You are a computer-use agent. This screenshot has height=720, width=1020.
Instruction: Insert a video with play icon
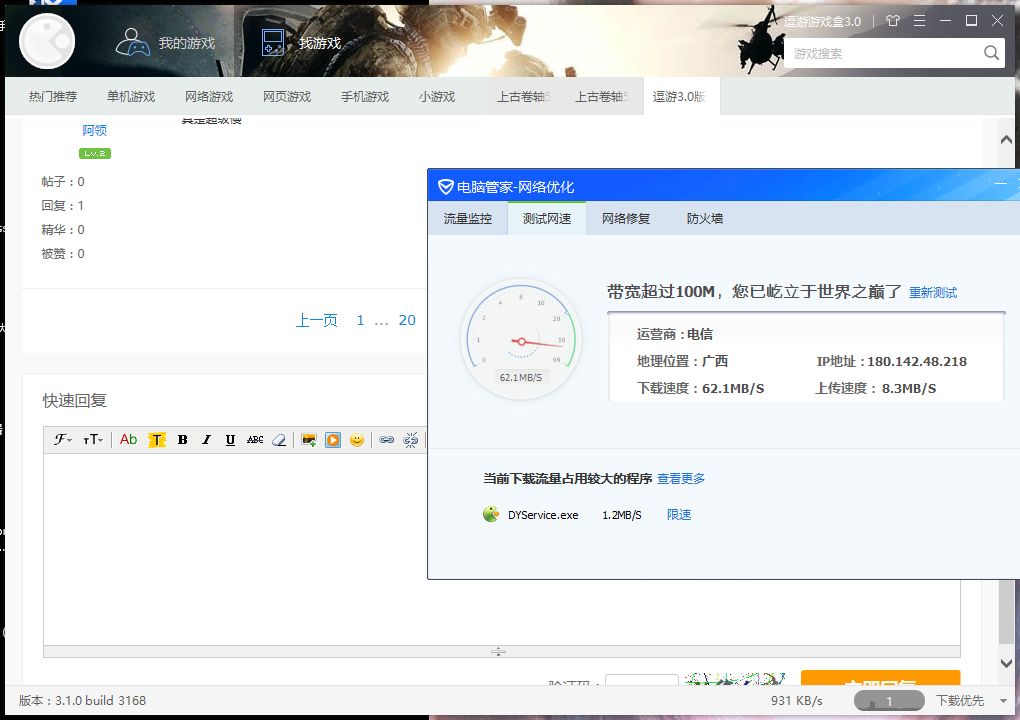point(333,440)
